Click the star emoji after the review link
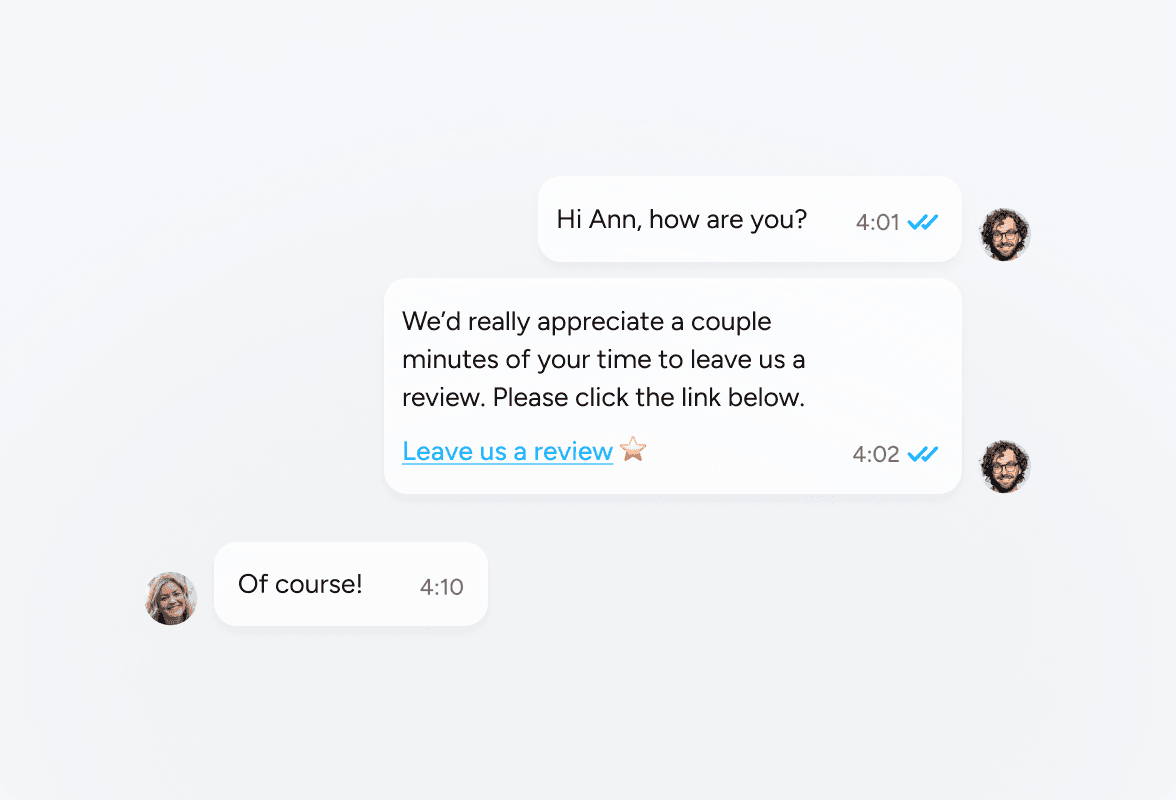The image size is (1176, 800). click(633, 449)
